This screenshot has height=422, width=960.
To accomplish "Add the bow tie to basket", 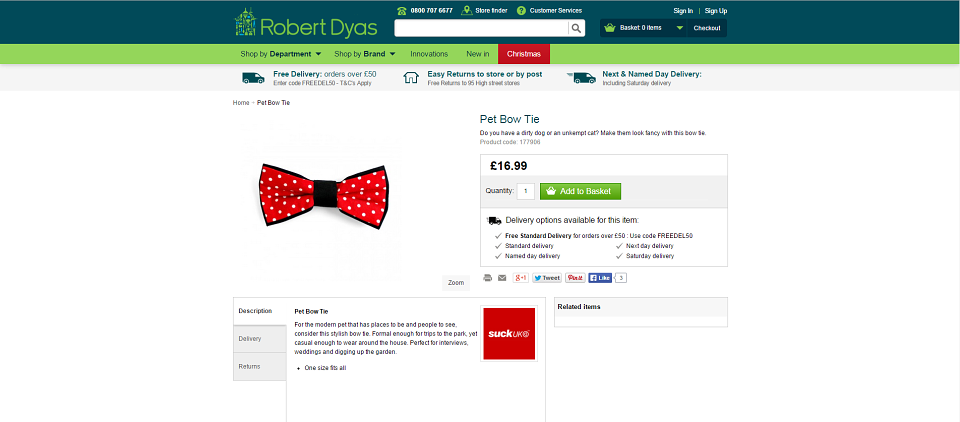I will point(580,191).
